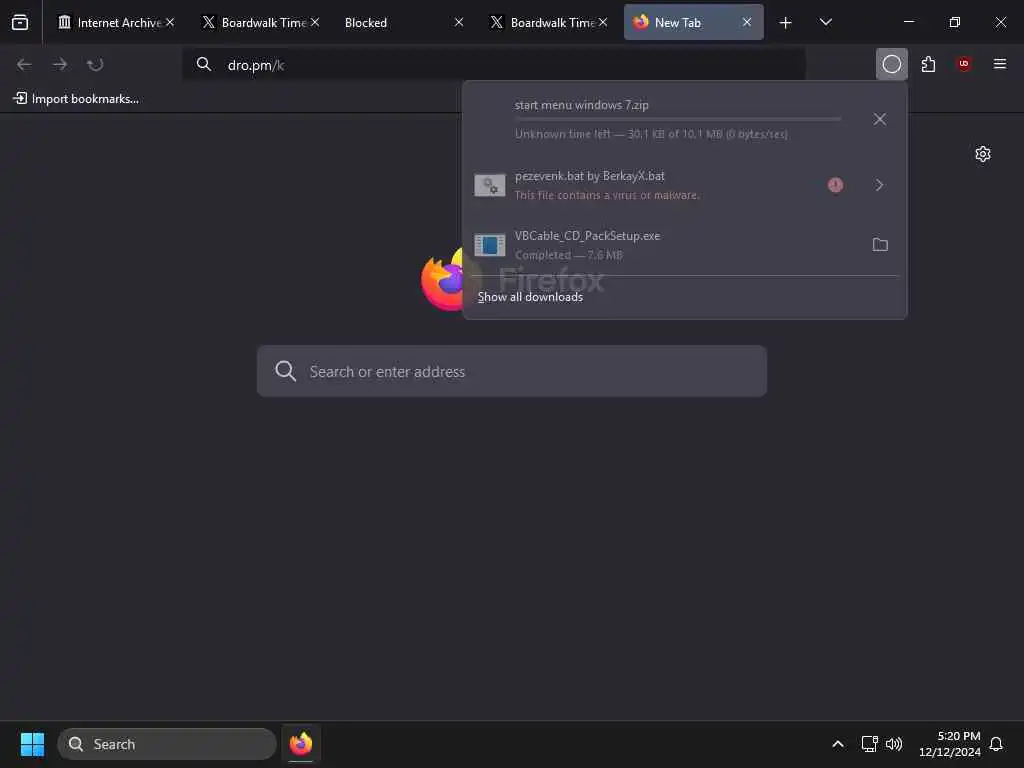Click Import bookmarks in the bookmarks toolbar
Image resolution: width=1024 pixels, height=768 pixels.
pyautogui.click(x=76, y=99)
